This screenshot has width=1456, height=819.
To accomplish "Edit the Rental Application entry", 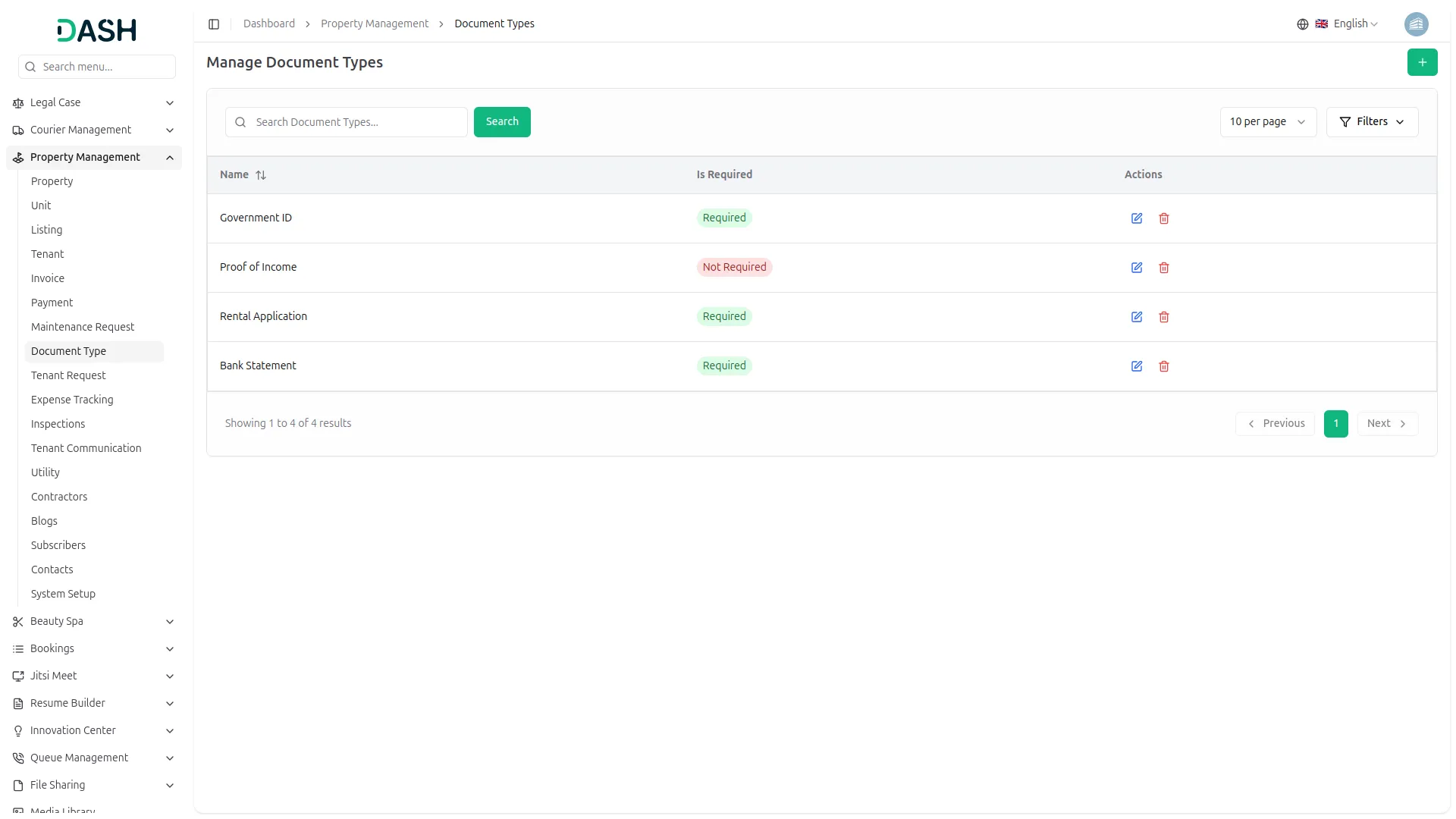I will click(x=1136, y=317).
